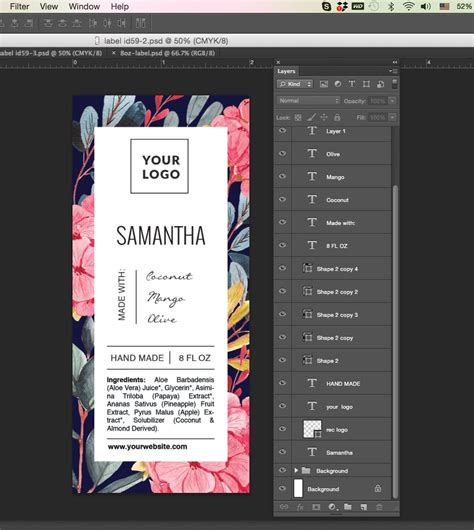Click the shape layer filter icon
The width and height of the screenshot is (474, 530).
366,84
